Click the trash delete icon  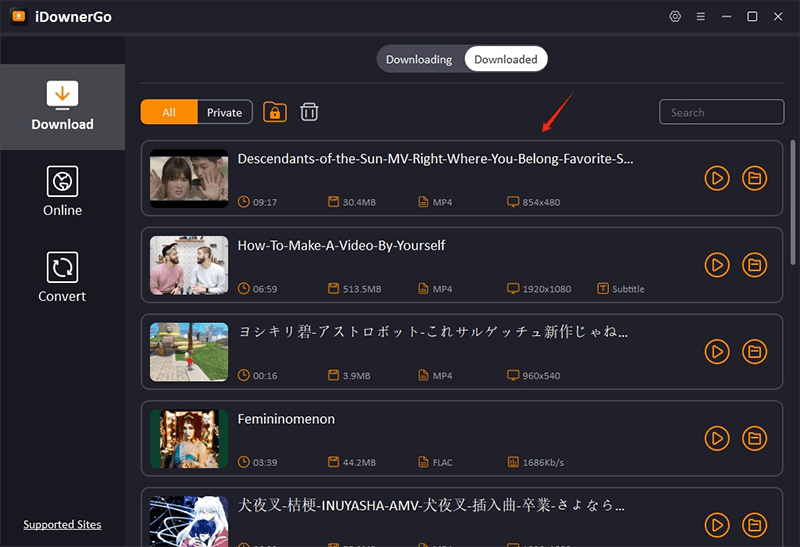click(x=309, y=112)
